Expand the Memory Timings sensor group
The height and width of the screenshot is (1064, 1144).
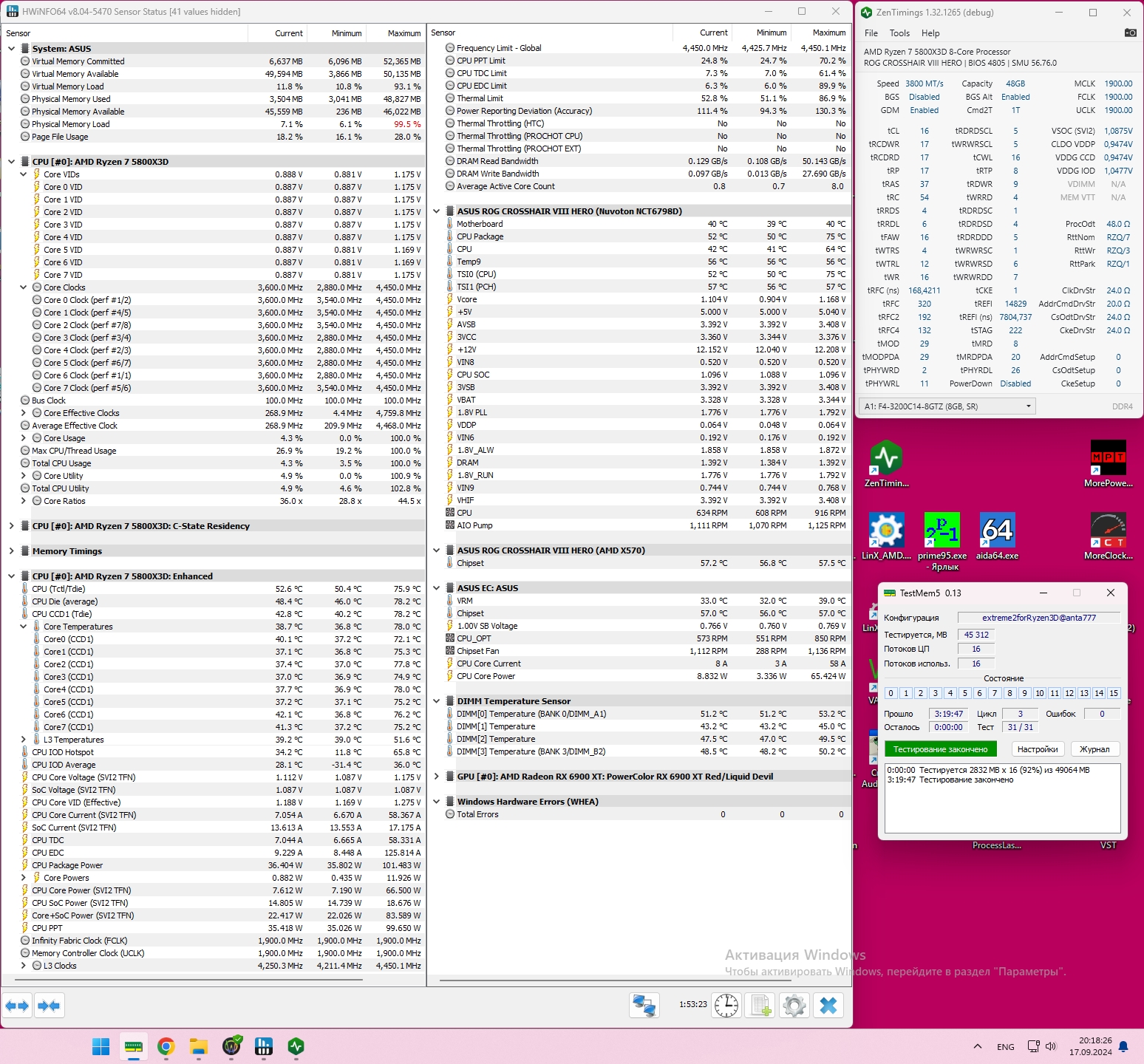11,551
